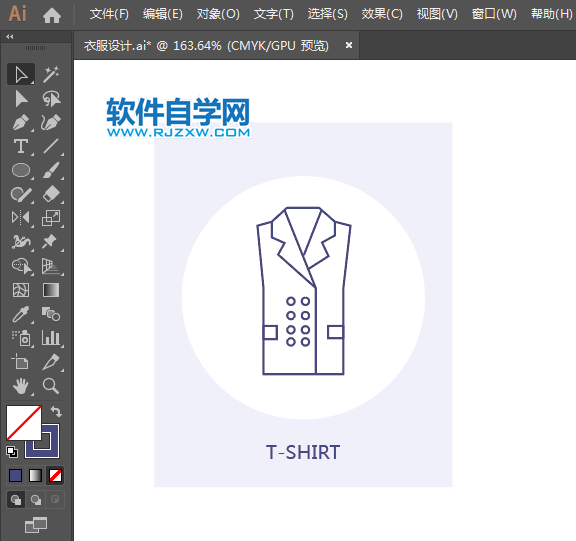Enable Draw Behind mode

click(36, 499)
